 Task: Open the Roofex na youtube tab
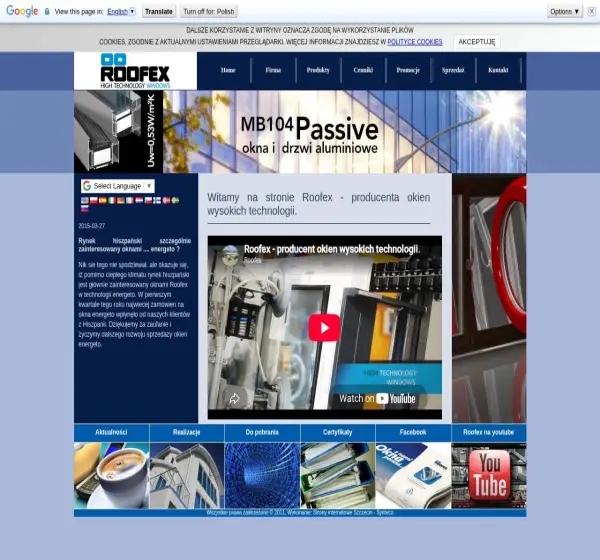(x=489, y=433)
